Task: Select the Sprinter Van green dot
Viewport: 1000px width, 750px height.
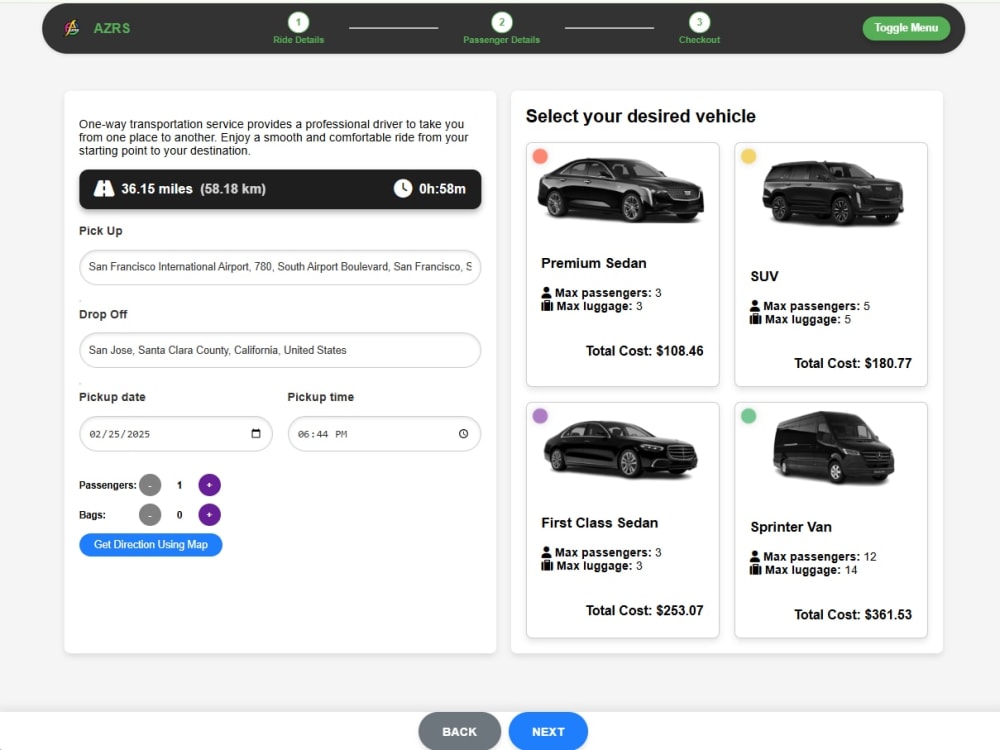Action: (x=749, y=416)
